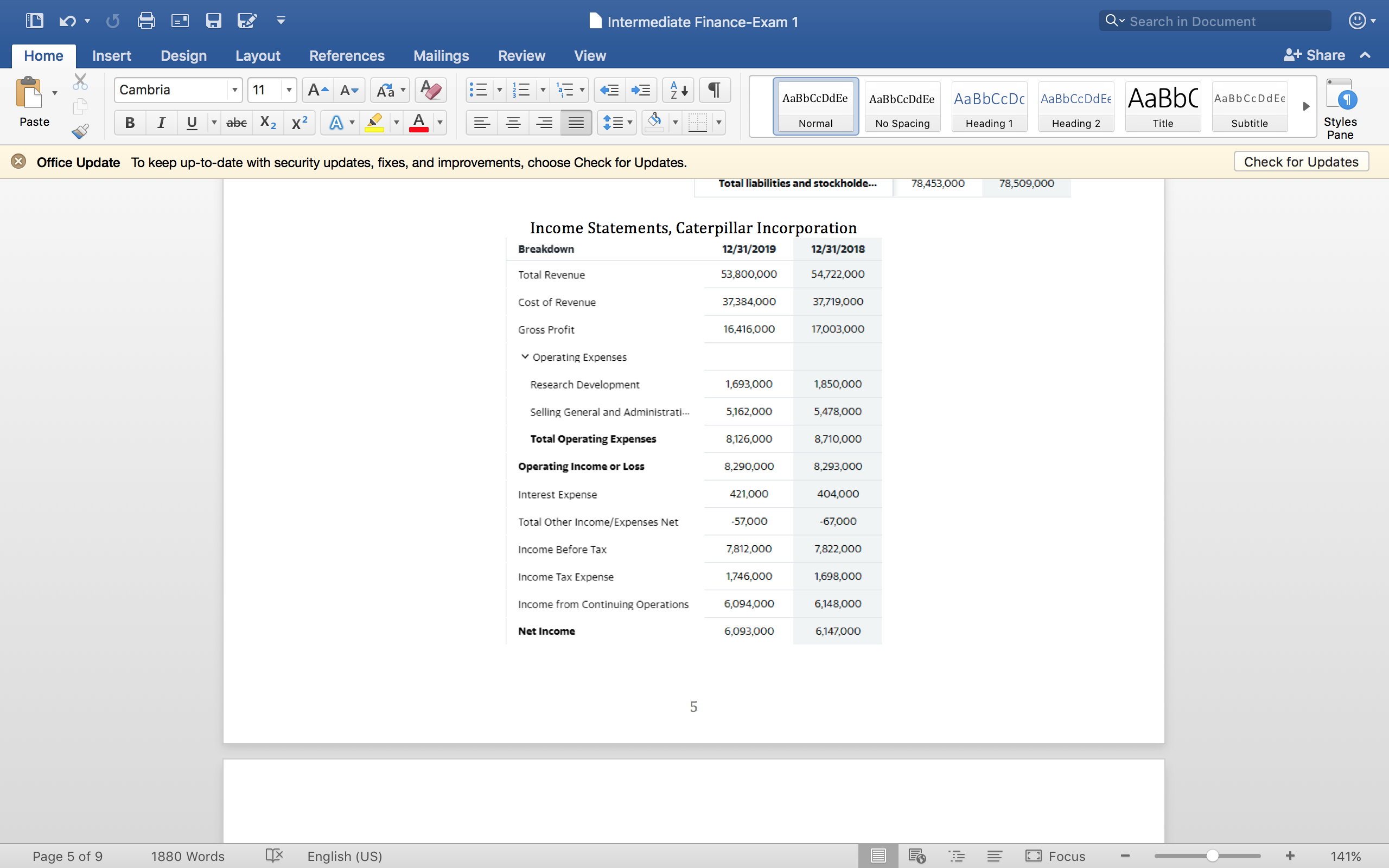Toggle bold formatting
Image resolution: width=1389 pixels, height=868 pixels.
[x=130, y=122]
